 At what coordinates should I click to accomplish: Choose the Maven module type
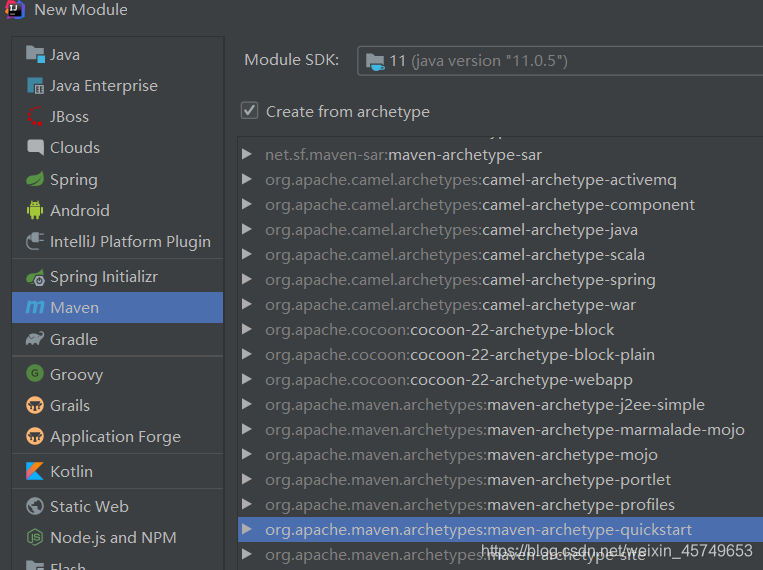[x=117, y=308]
